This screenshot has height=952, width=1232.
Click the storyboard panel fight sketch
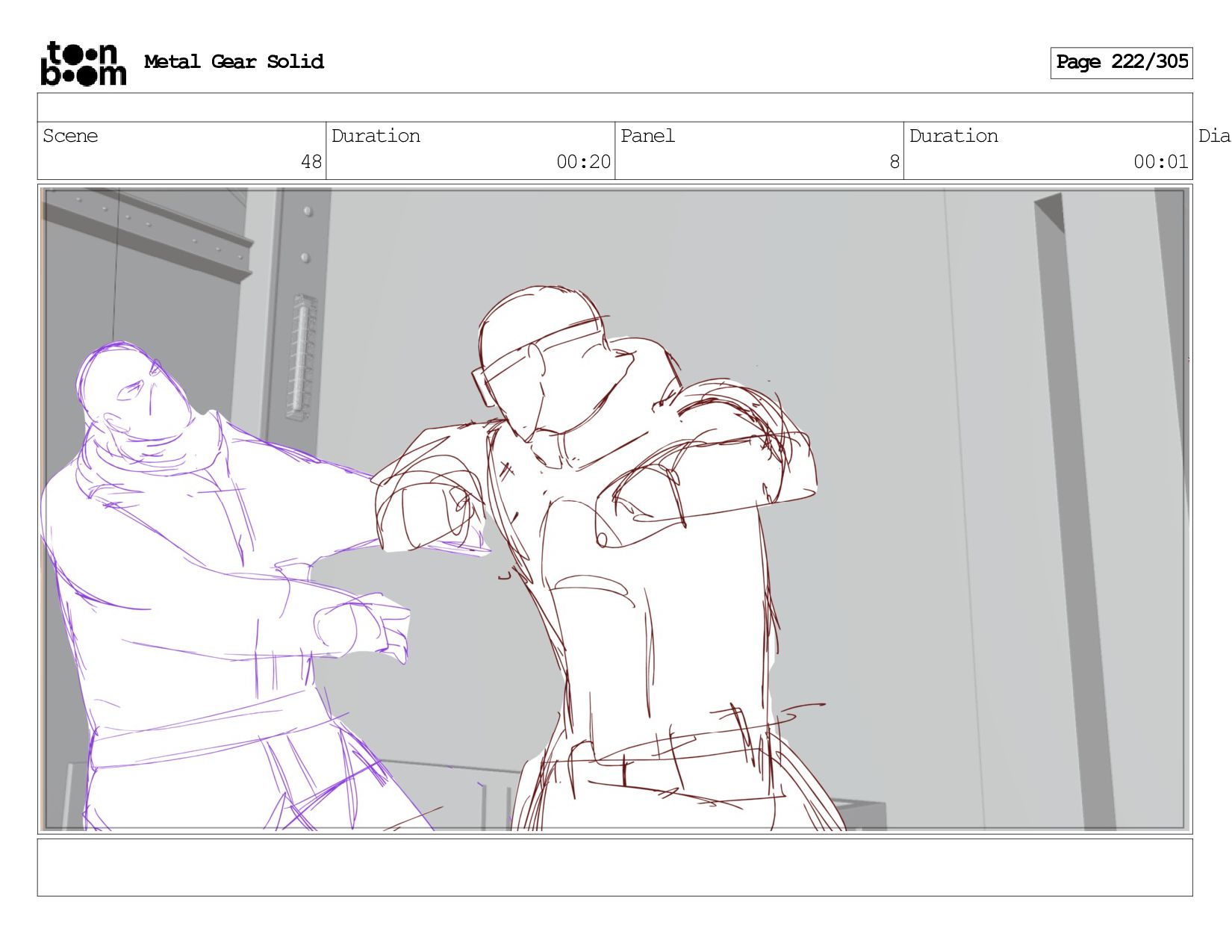[x=615, y=509]
